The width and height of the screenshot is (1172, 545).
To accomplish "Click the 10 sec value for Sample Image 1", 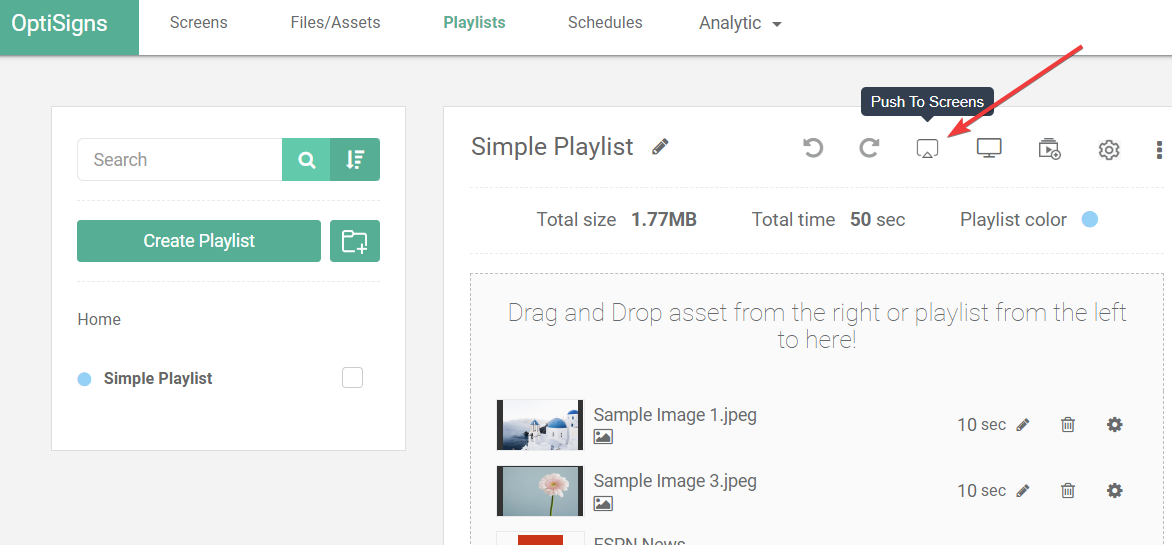I will tap(981, 425).
